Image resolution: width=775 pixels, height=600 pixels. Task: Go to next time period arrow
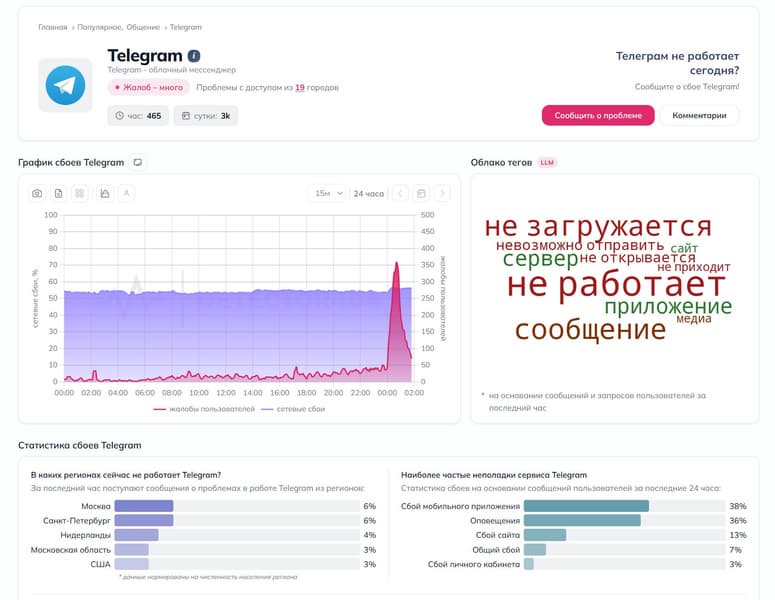442,193
